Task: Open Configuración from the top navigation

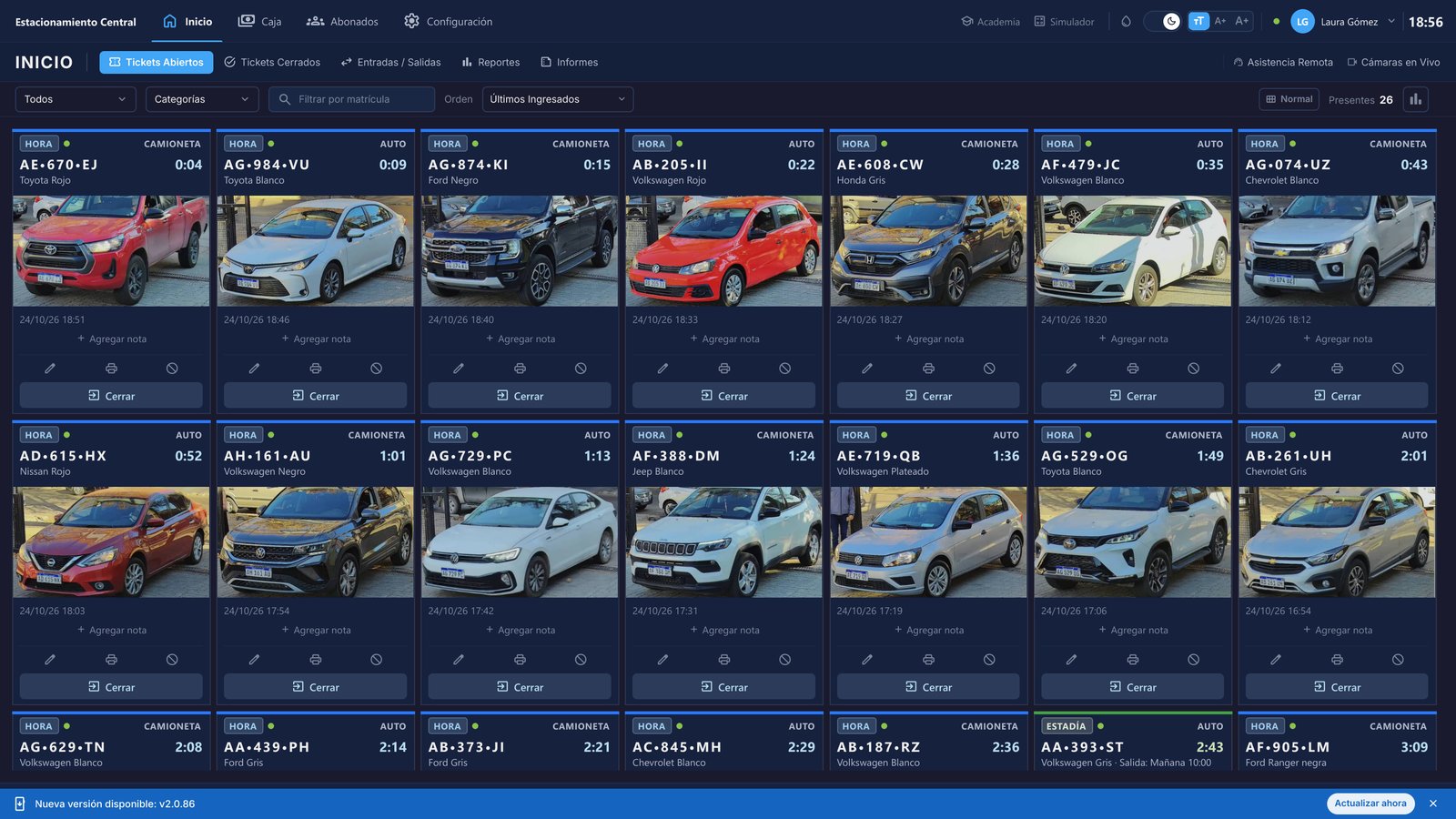Action: pyautogui.click(x=448, y=21)
